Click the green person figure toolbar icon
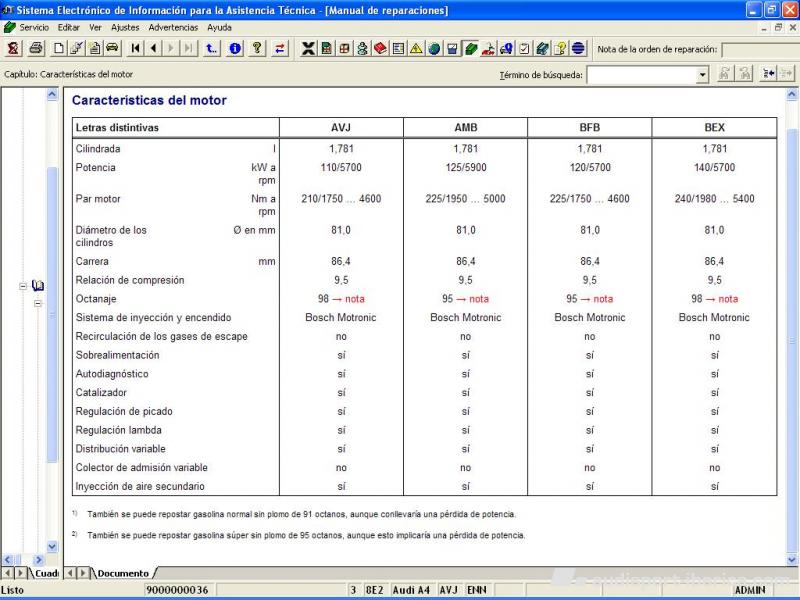The height and width of the screenshot is (600, 800). point(362,48)
